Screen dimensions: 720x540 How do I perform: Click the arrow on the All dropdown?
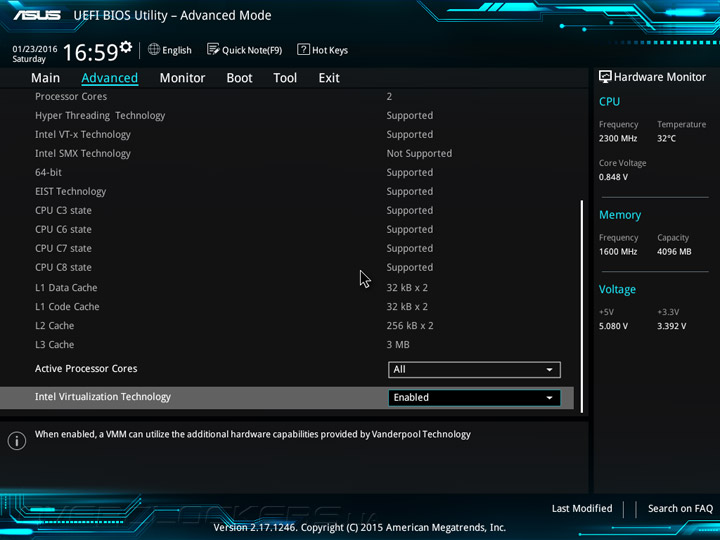coord(549,370)
